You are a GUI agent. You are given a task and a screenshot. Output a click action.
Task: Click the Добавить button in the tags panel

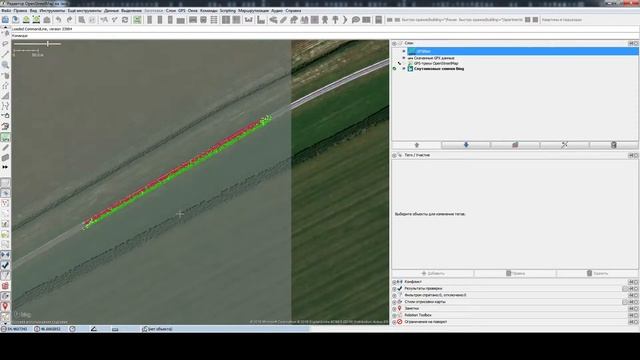[433, 273]
